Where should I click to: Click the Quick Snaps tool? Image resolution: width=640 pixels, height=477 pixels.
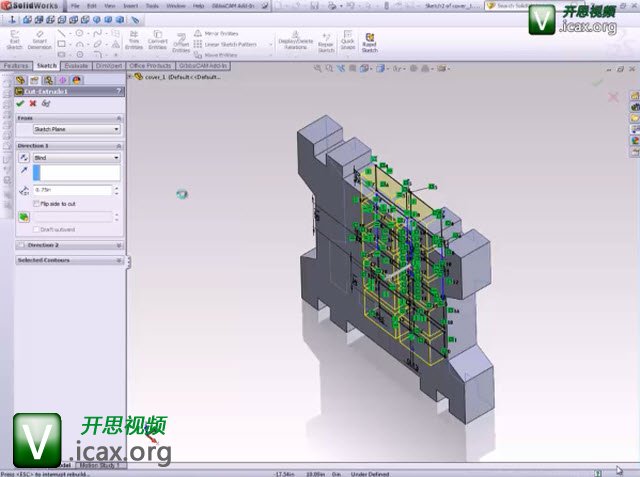(347, 40)
